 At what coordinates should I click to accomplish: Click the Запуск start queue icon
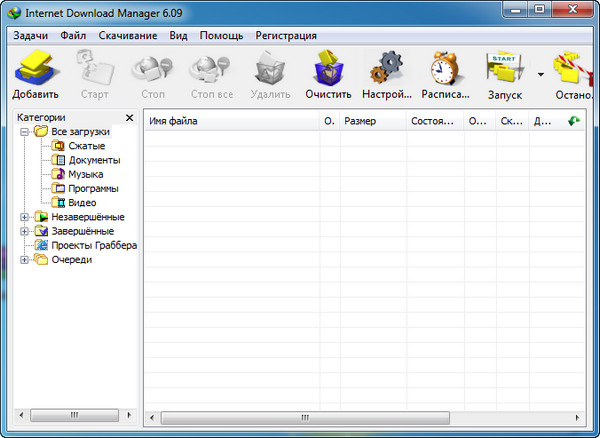[504, 74]
